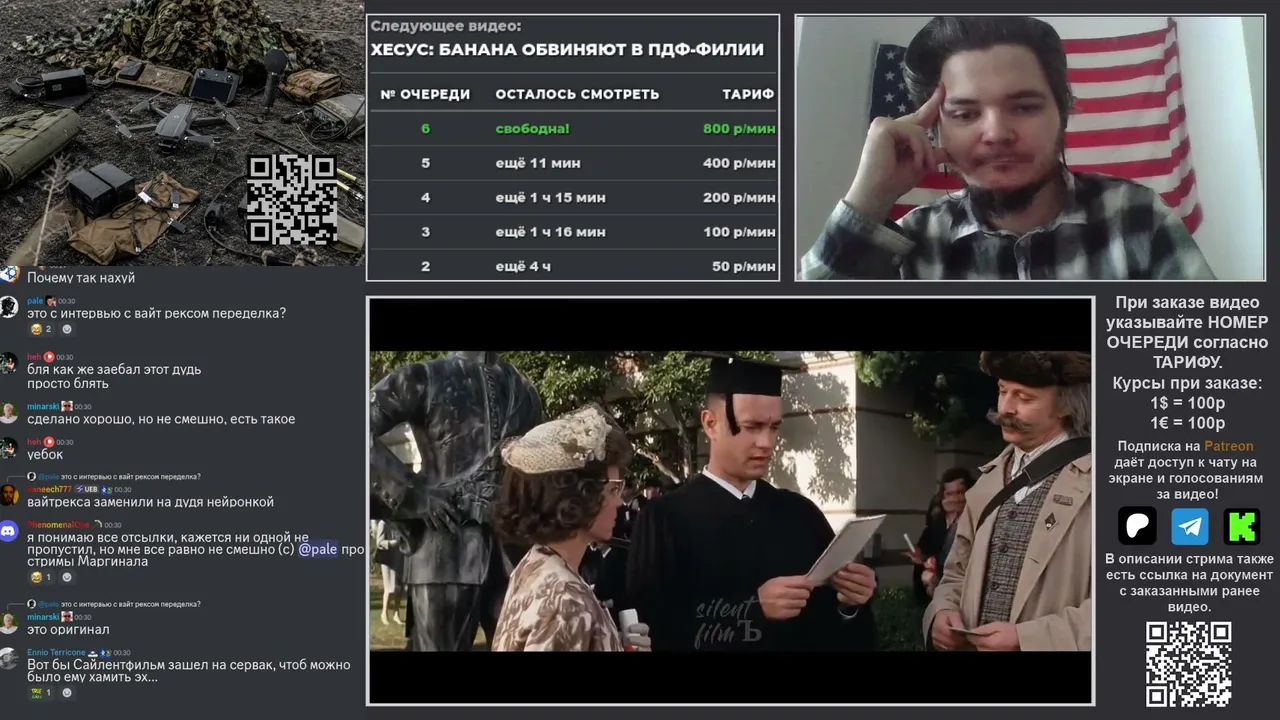
Task: Add a reaction to Ennio Terricone's message
Action: (67, 692)
